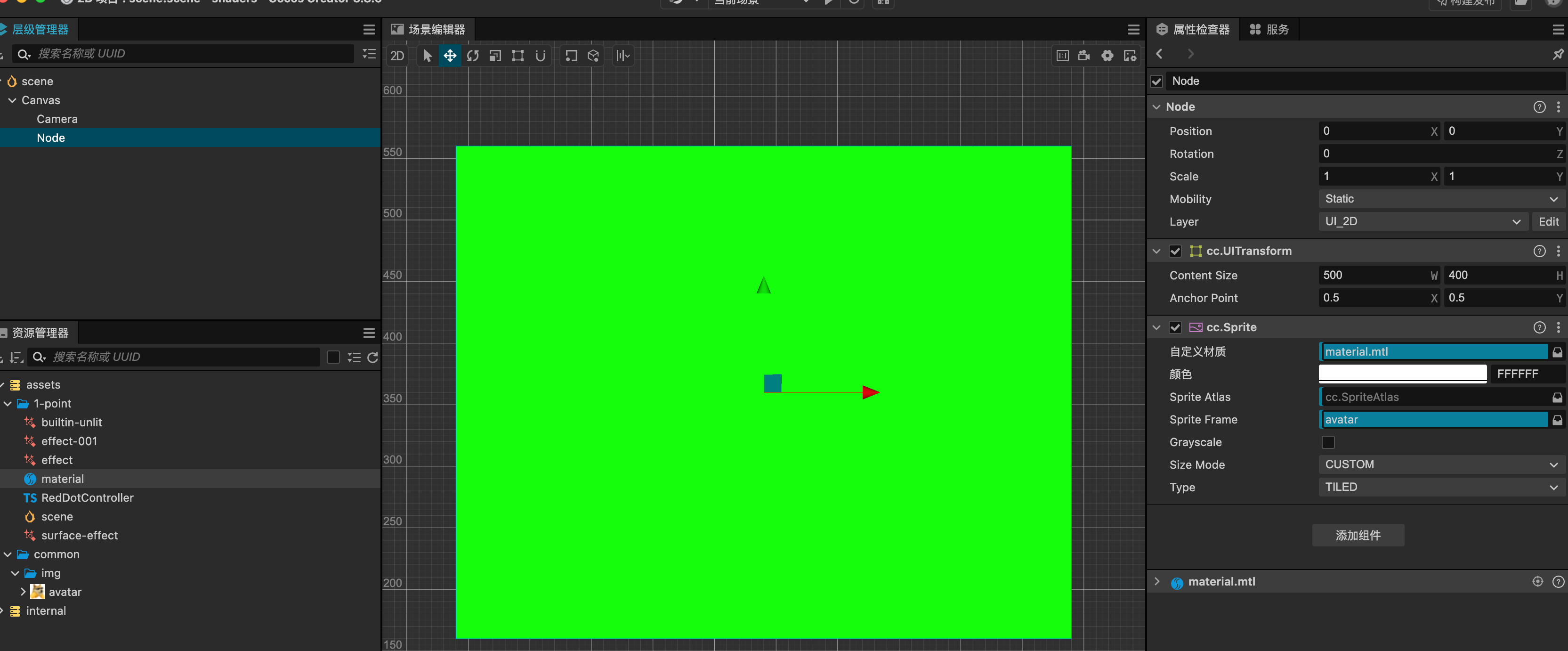Open the white 颜色 color swatch
This screenshot has width=1568, height=651.
click(1402, 373)
